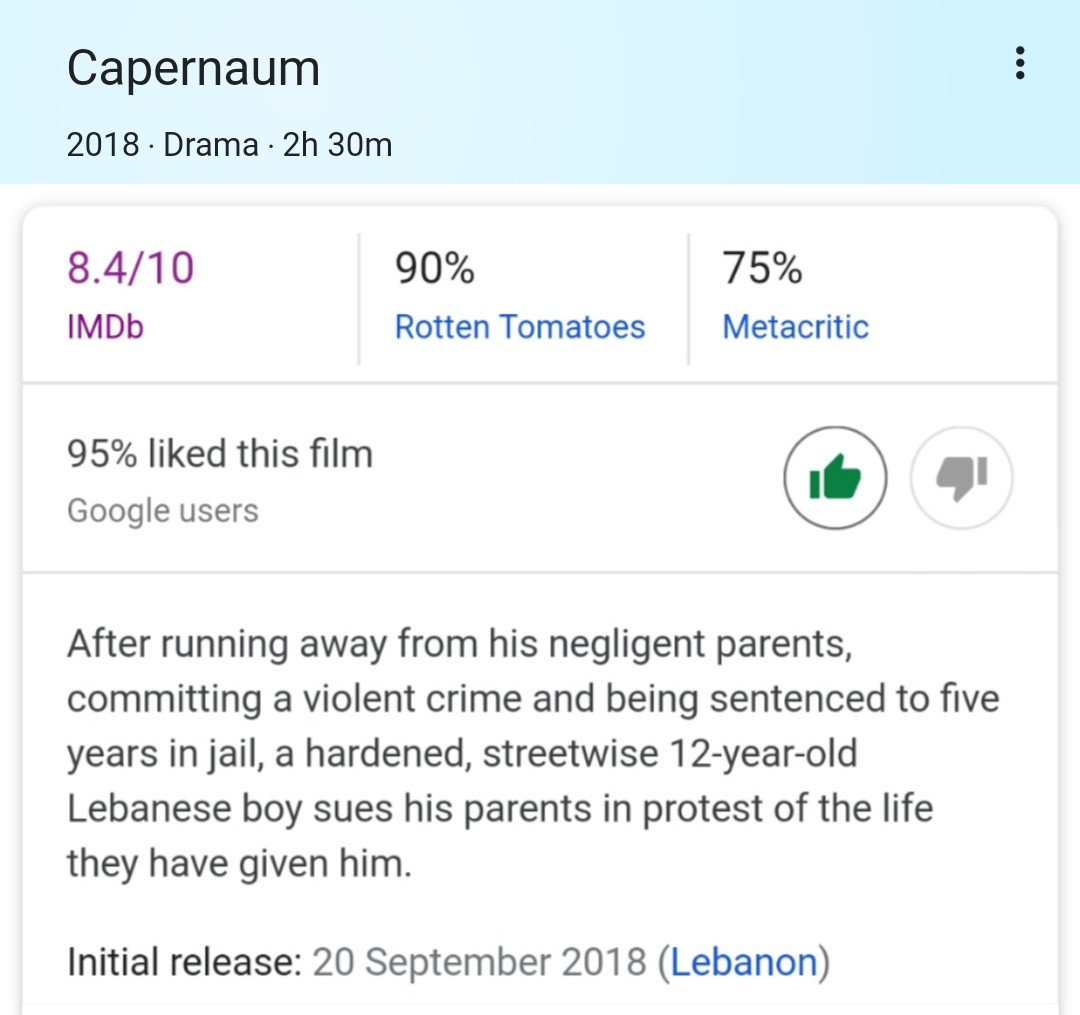Screen dimensions: 1080x1015
Task: Tap the Capernaum film title
Action: point(193,68)
